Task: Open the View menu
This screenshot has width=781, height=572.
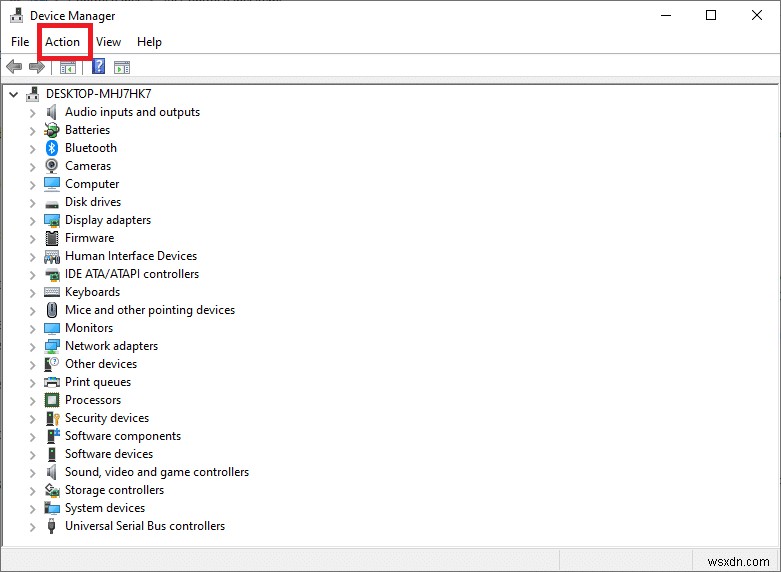Action: pyautogui.click(x=109, y=42)
